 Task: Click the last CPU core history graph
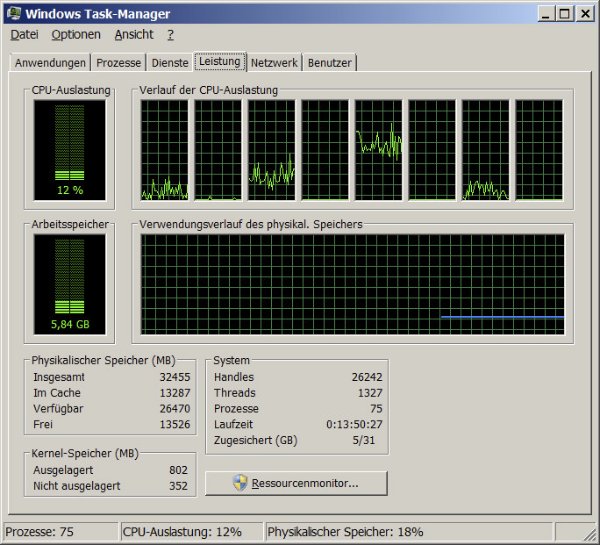click(540, 149)
